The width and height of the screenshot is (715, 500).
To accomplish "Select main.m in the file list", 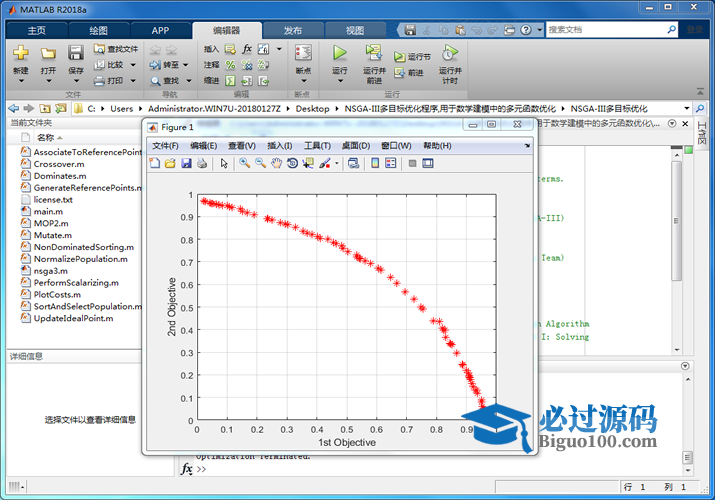I will pyautogui.click(x=48, y=211).
